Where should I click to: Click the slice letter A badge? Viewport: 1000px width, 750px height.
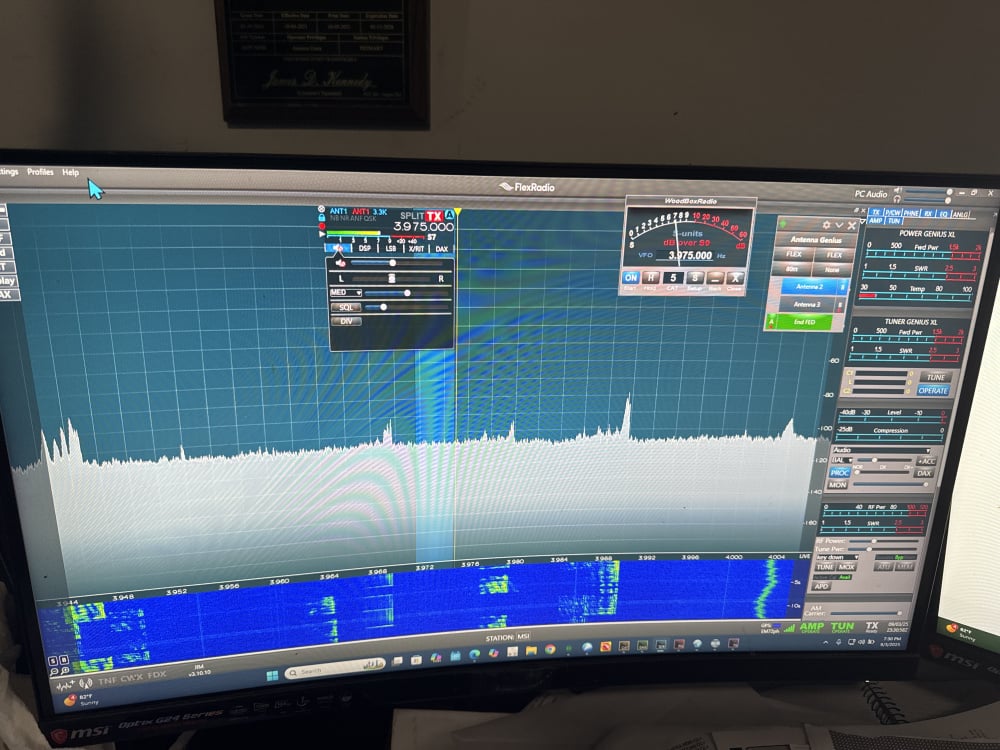point(450,215)
